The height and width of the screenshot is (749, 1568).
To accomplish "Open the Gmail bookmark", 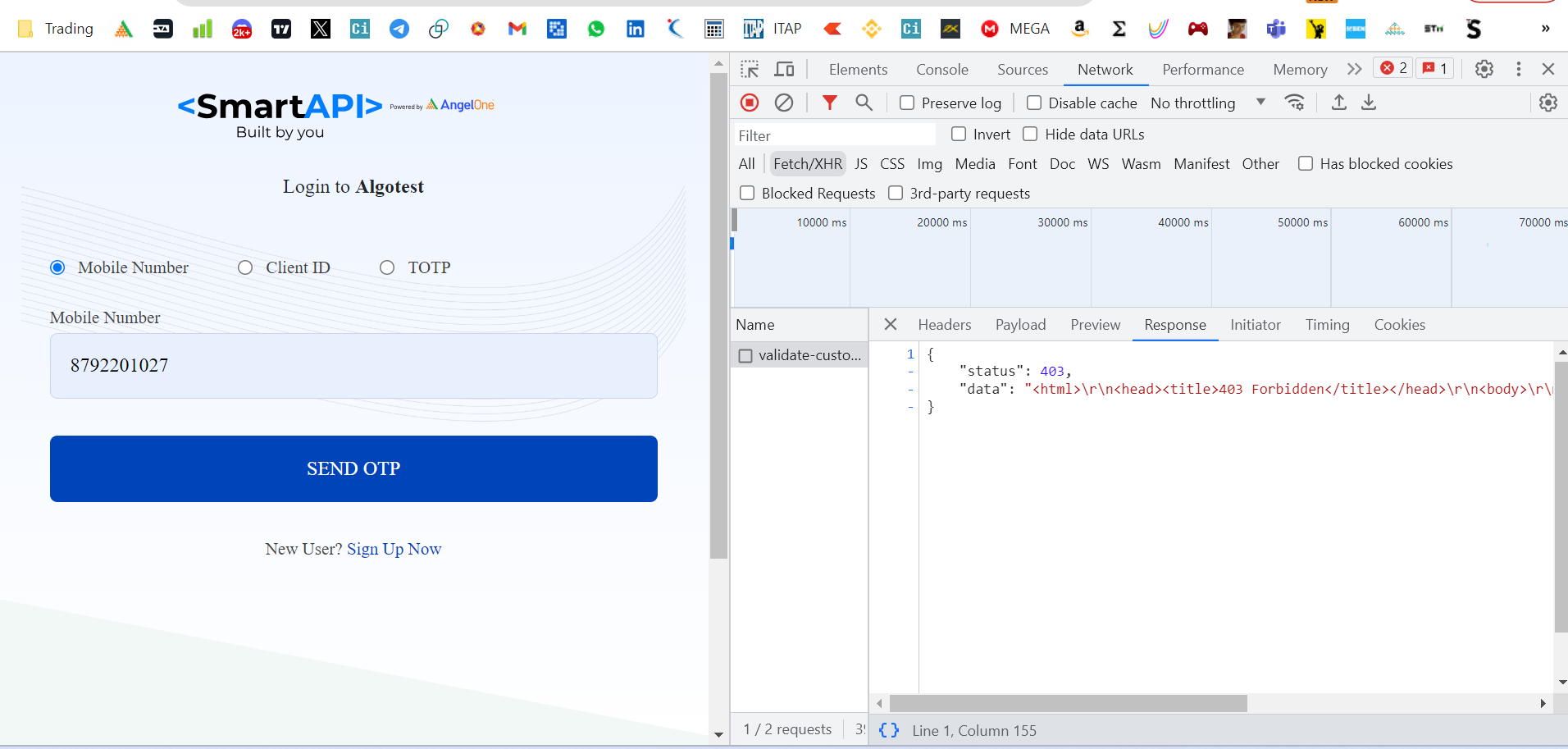I will point(517,29).
